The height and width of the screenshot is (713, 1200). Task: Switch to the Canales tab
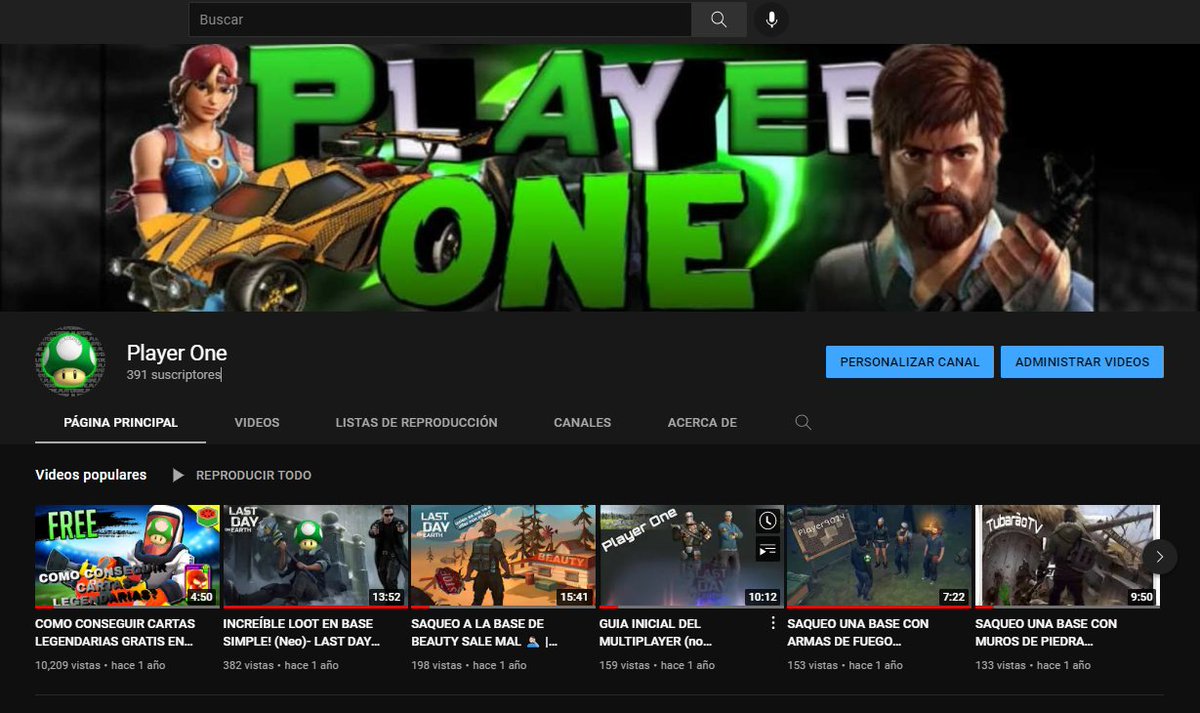[583, 423]
